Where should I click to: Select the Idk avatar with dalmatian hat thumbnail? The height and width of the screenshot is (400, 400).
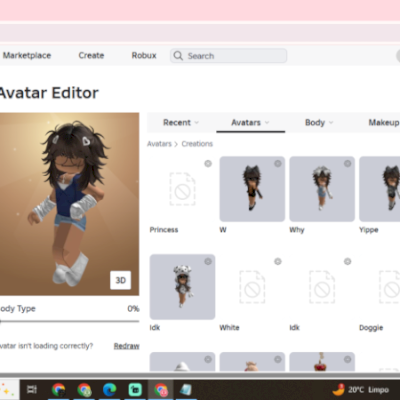(182, 287)
